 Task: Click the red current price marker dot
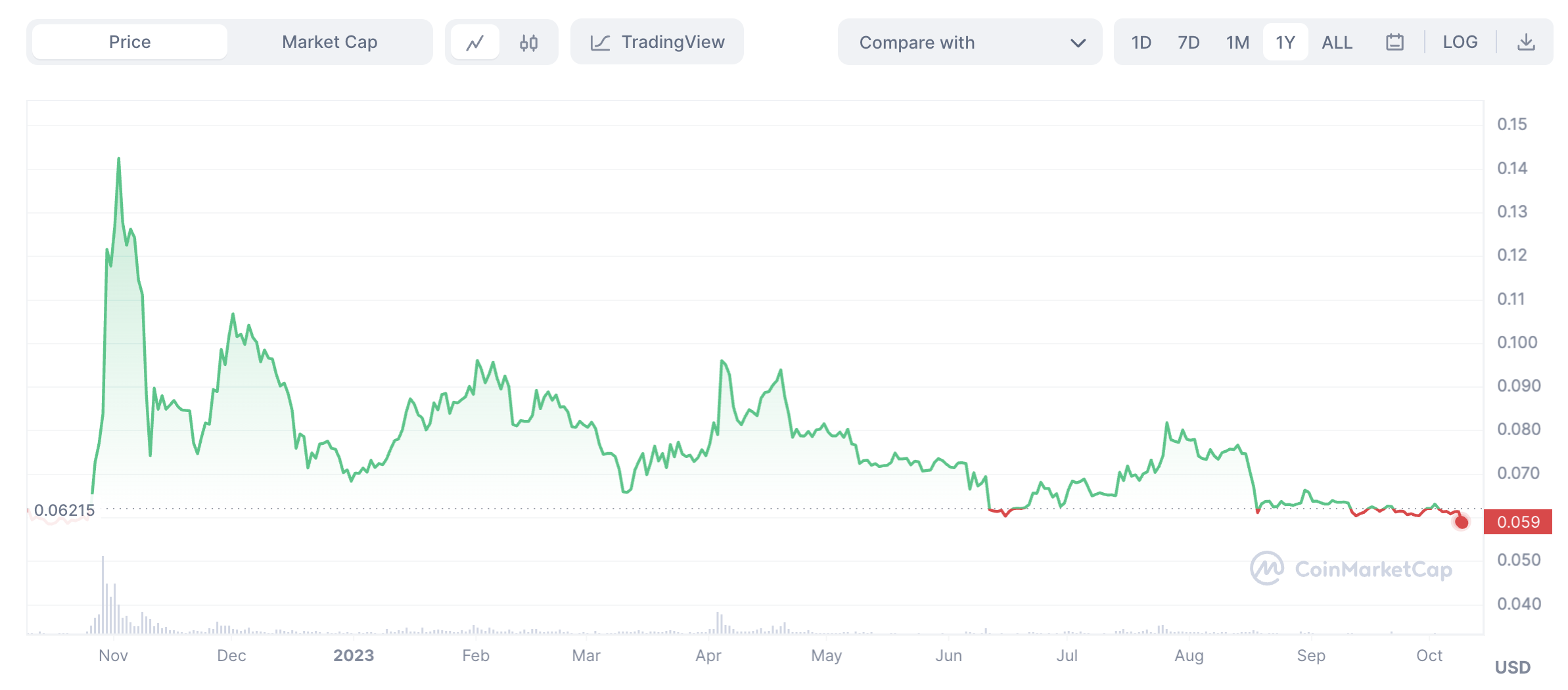1462,522
